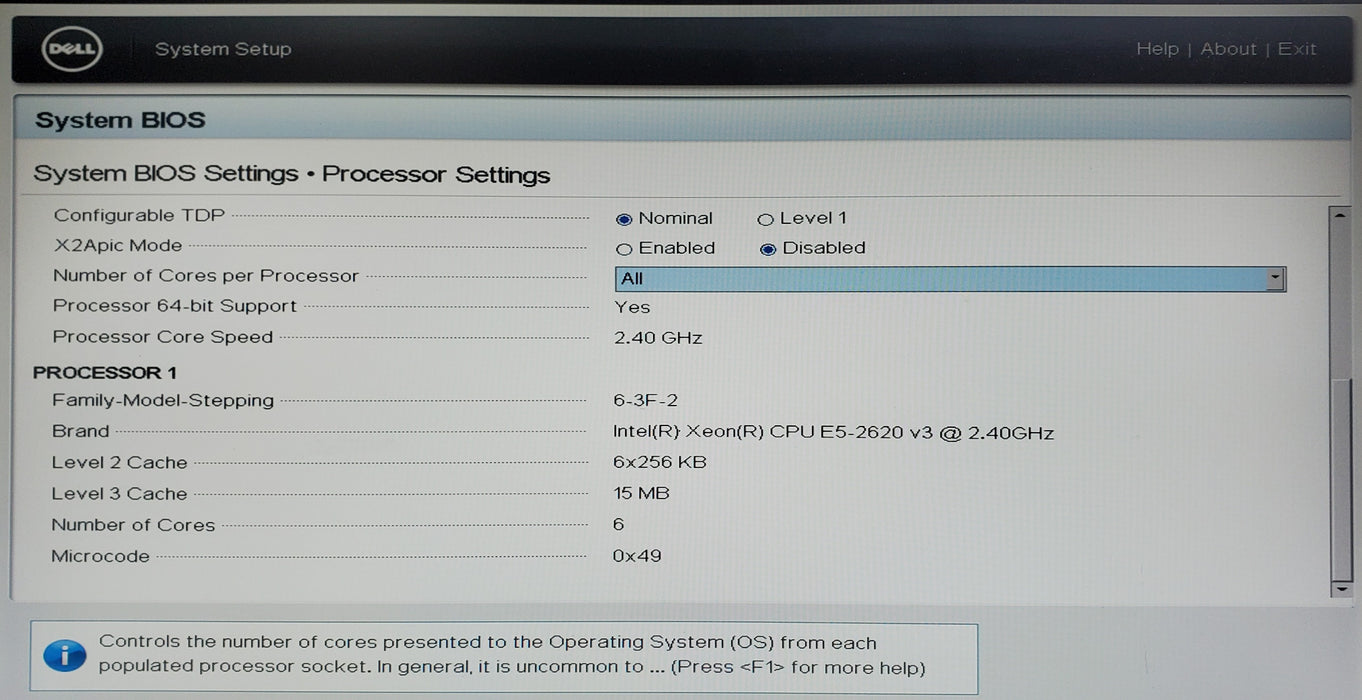Open Number of Cores per Processor dropdown
This screenshot has height=700, width=1362.
pos(950,279)
